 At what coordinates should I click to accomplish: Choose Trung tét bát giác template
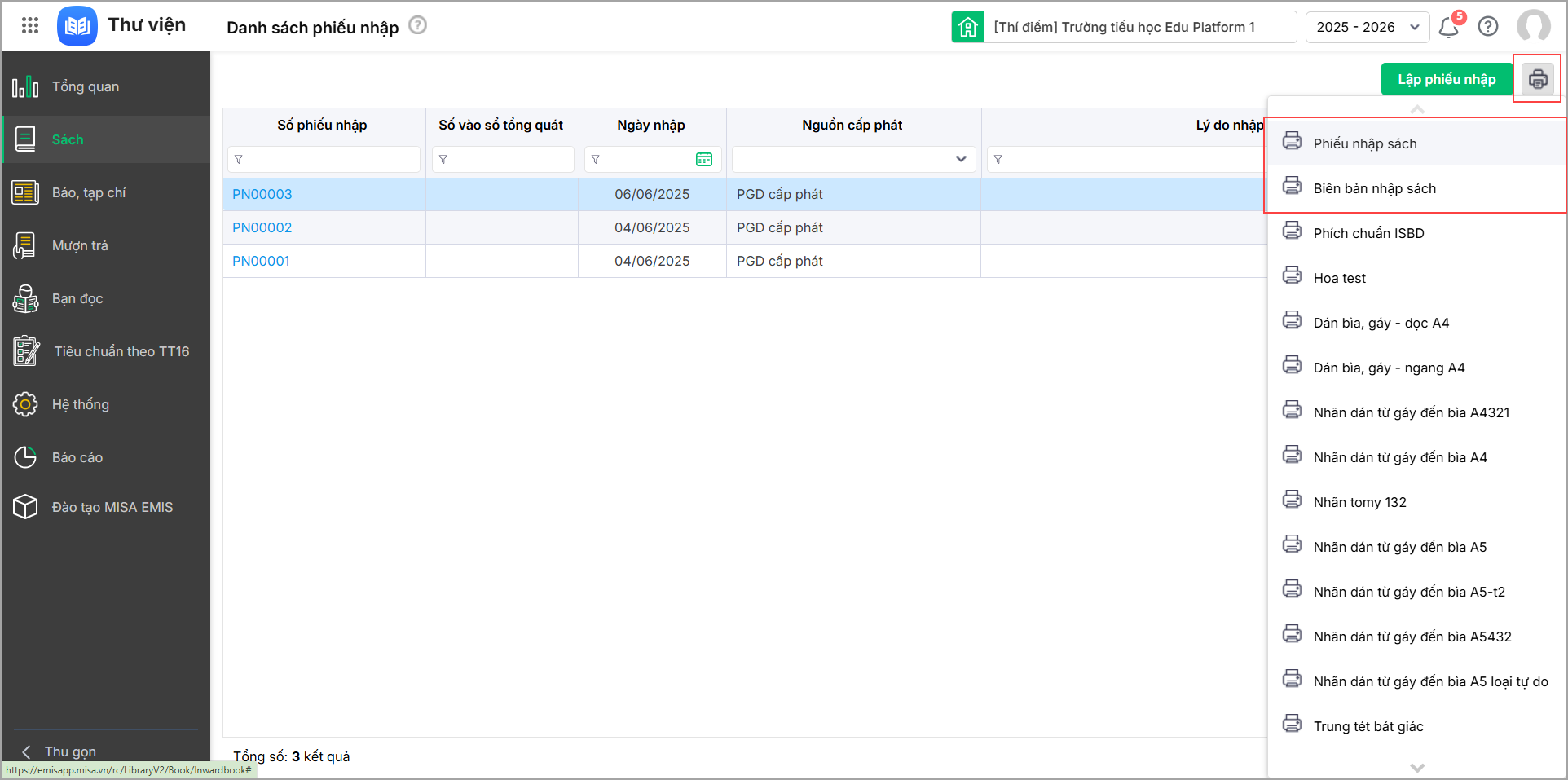point(1416,726)
